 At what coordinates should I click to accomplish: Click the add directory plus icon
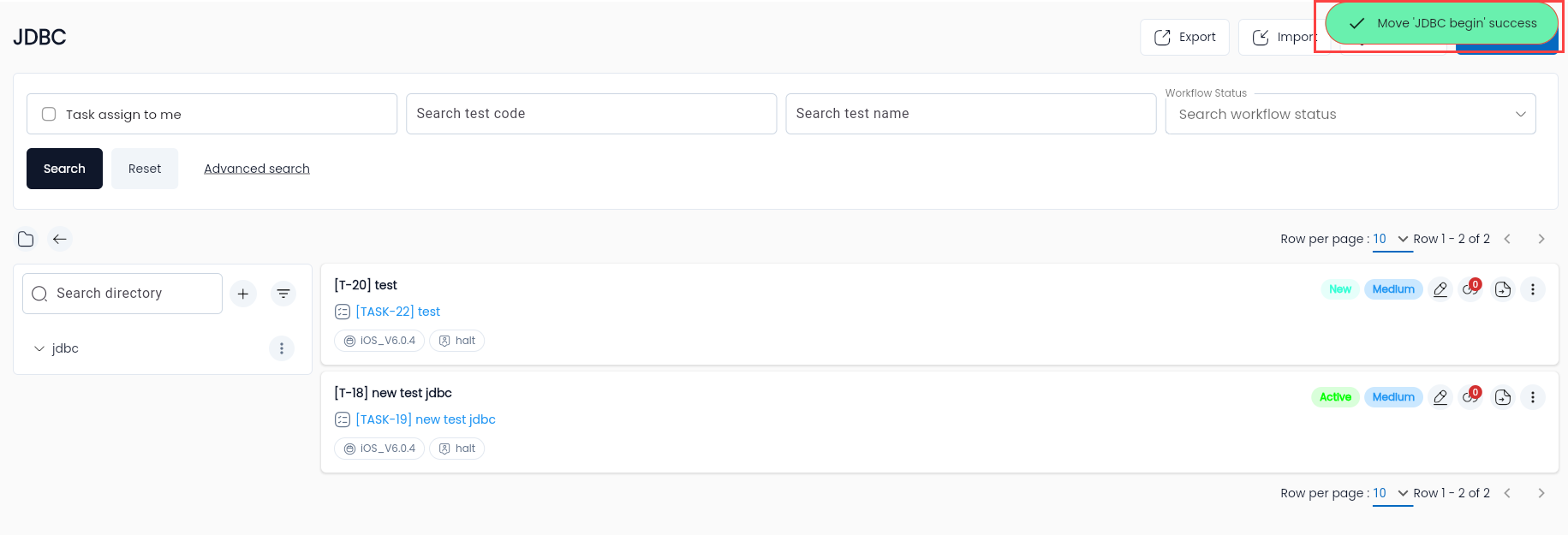[x=243, y=294]
